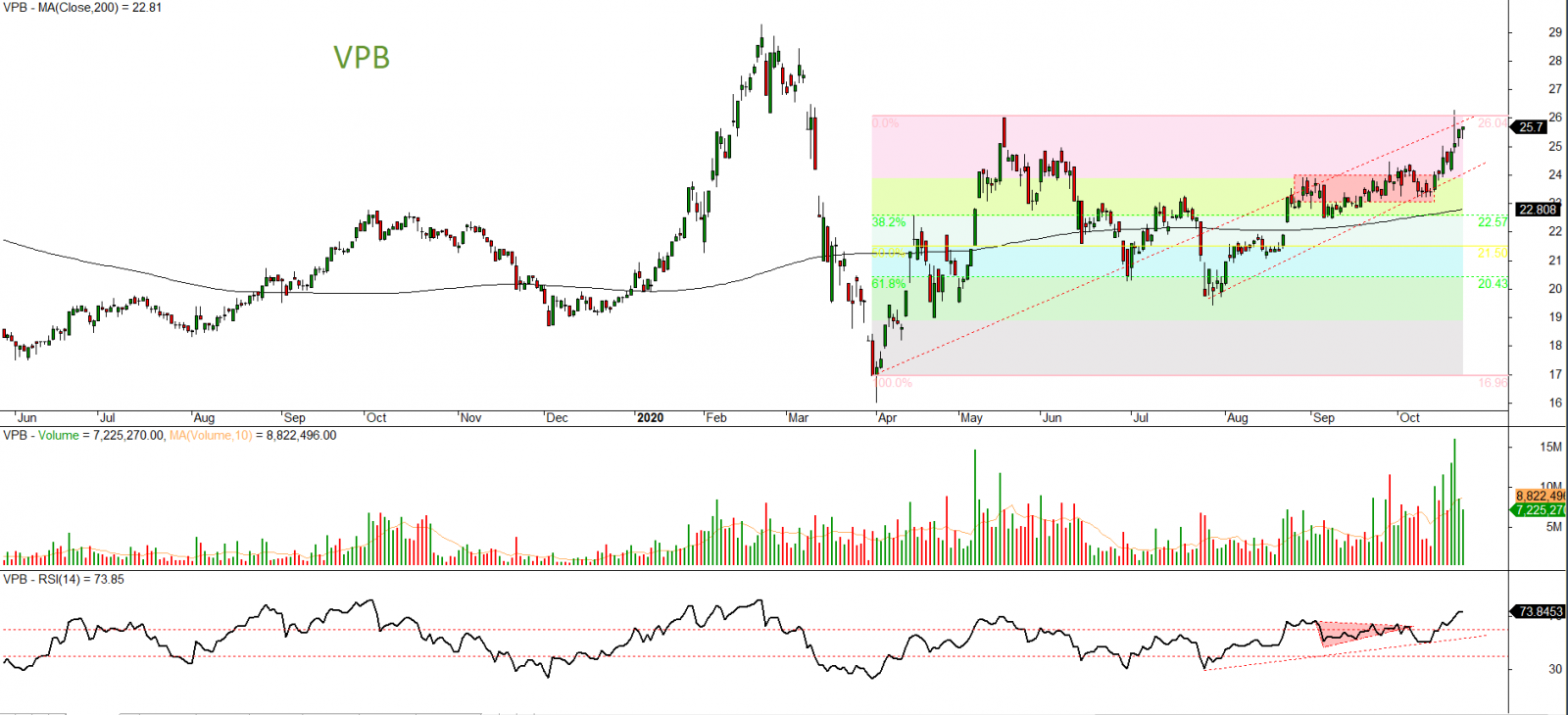Click the 22.808 moving average price tag
This screenshot has height=715, width=1568.
[x=1538, y=210]
